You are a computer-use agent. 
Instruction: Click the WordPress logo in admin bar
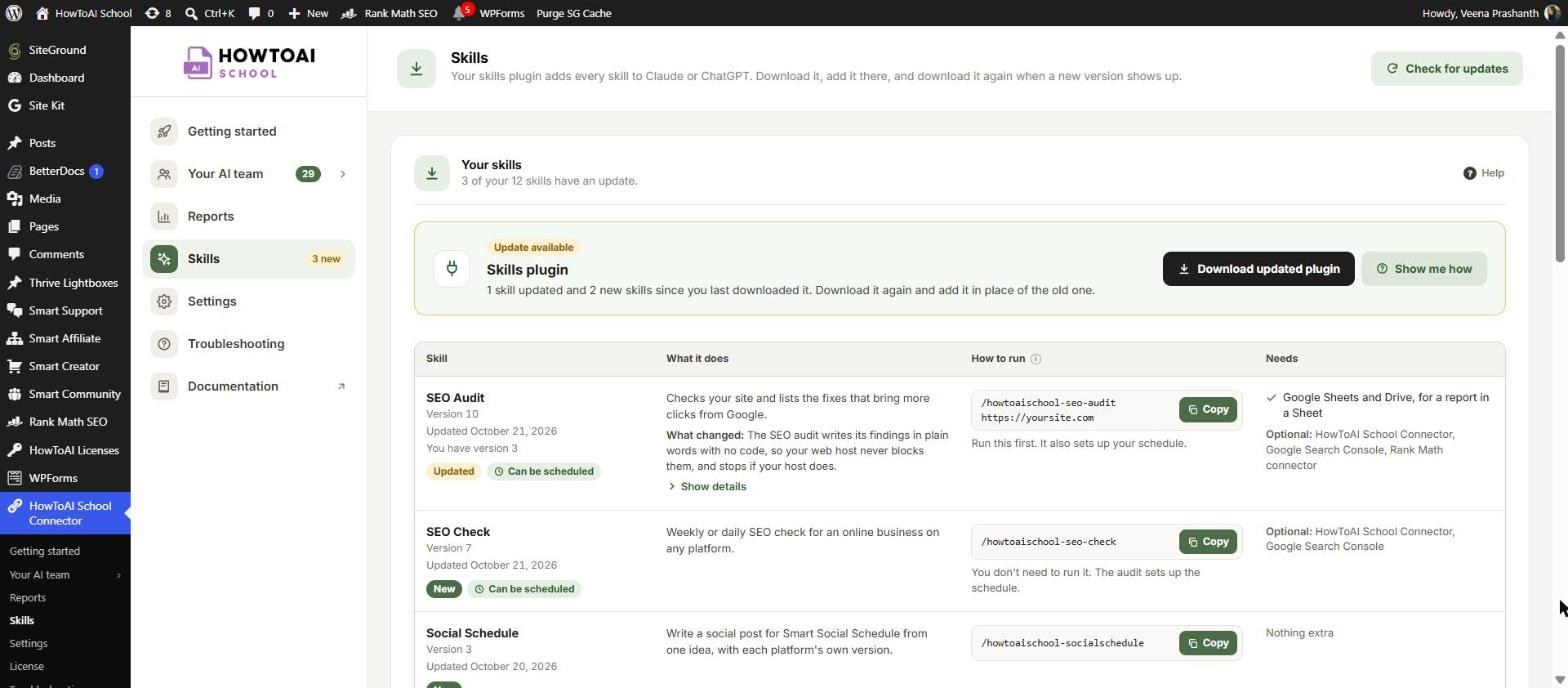click(x=14, y=13)
